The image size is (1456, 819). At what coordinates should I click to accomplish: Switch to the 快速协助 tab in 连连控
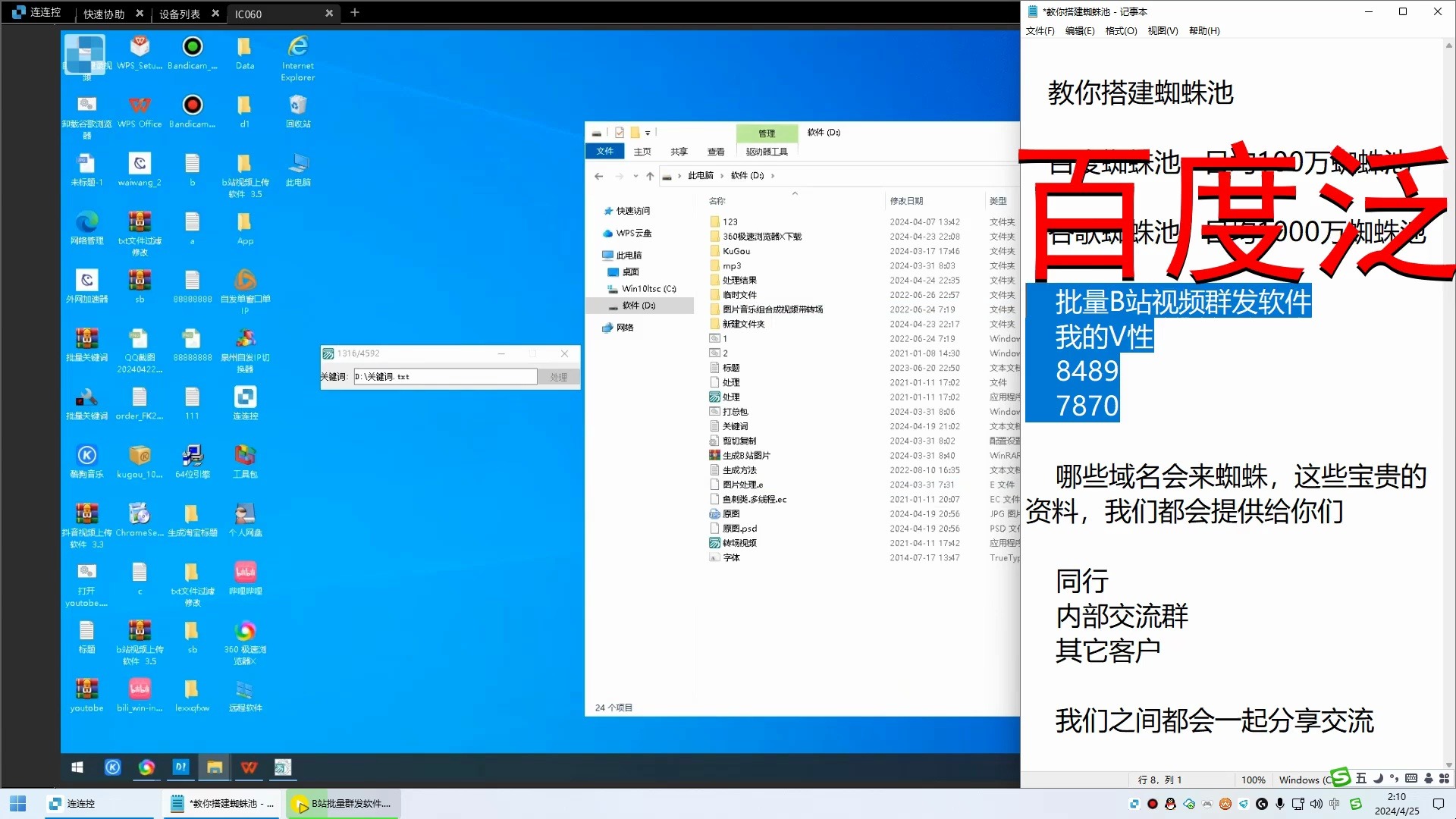pyautogui.click(x=104, y=14)
